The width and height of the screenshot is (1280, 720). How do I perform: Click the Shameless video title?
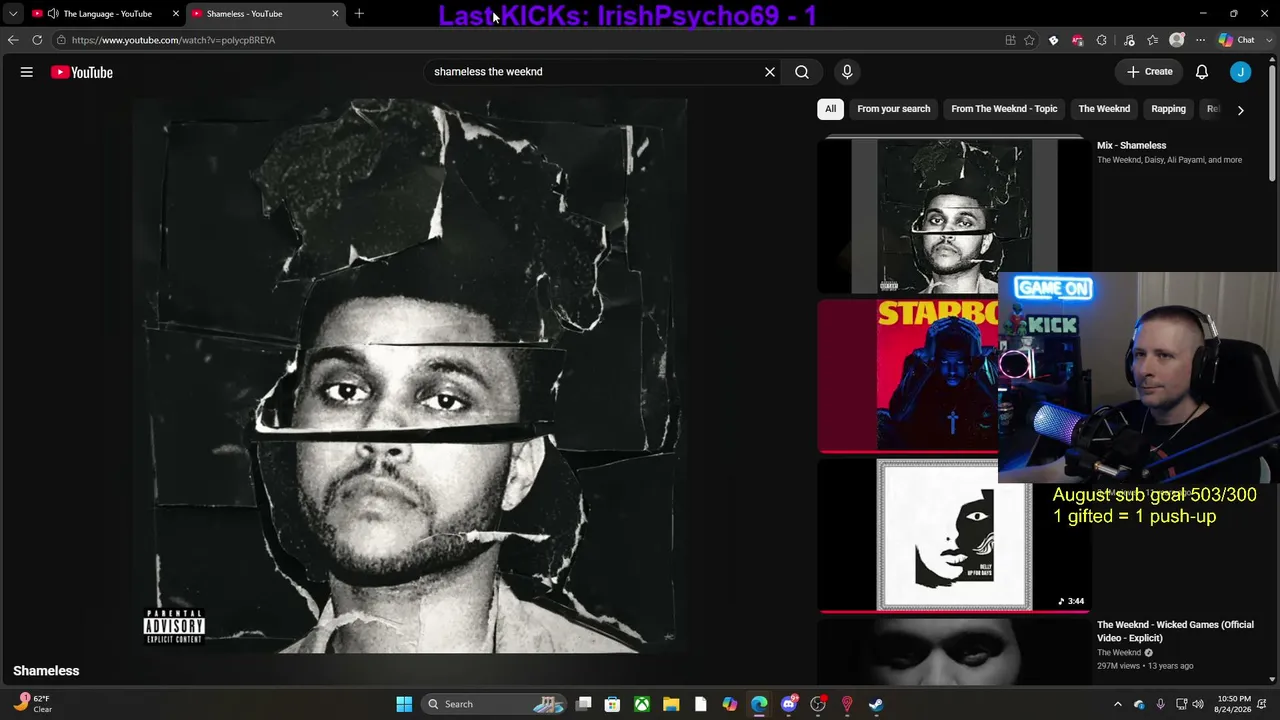coord(46,671)
